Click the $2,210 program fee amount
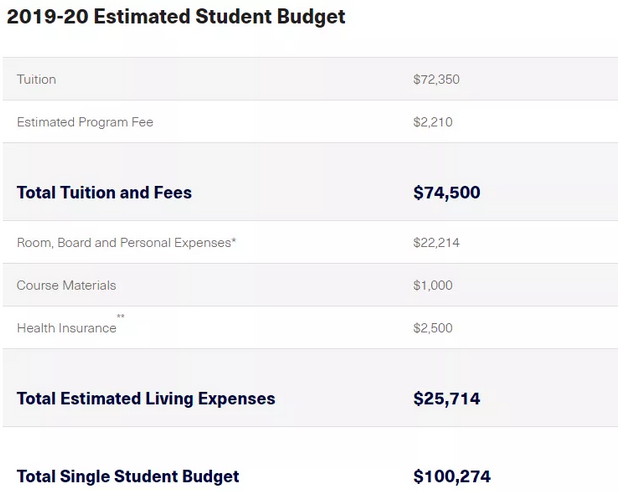This screenshot has width=618, height=492. (433, 122)
